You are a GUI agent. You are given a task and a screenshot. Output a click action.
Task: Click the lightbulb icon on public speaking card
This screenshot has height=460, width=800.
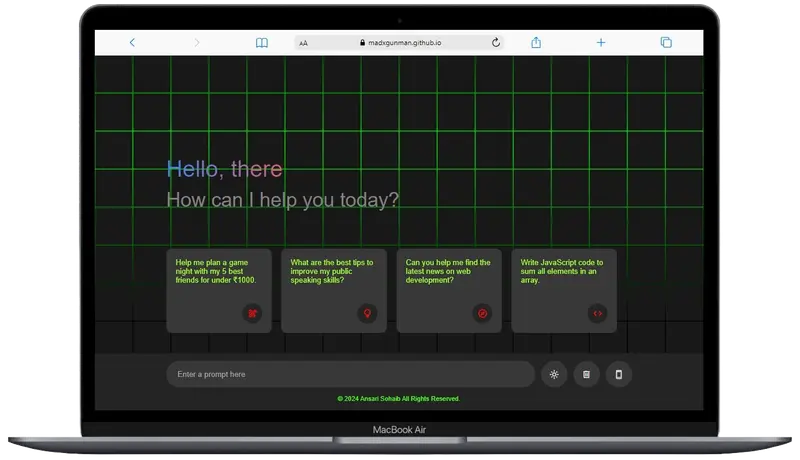tap(367, 313)
